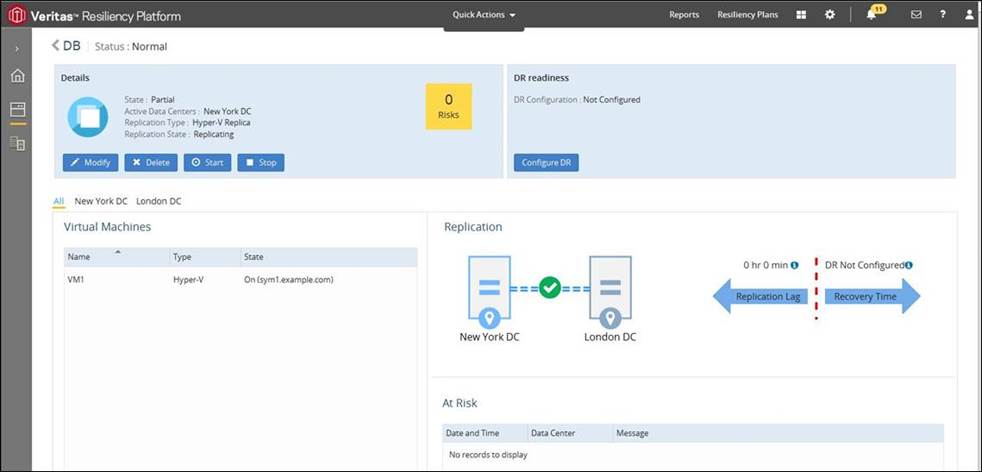Click the back arrow next to DB
This screenshot has width=982, height=472.
click(56, 46)
